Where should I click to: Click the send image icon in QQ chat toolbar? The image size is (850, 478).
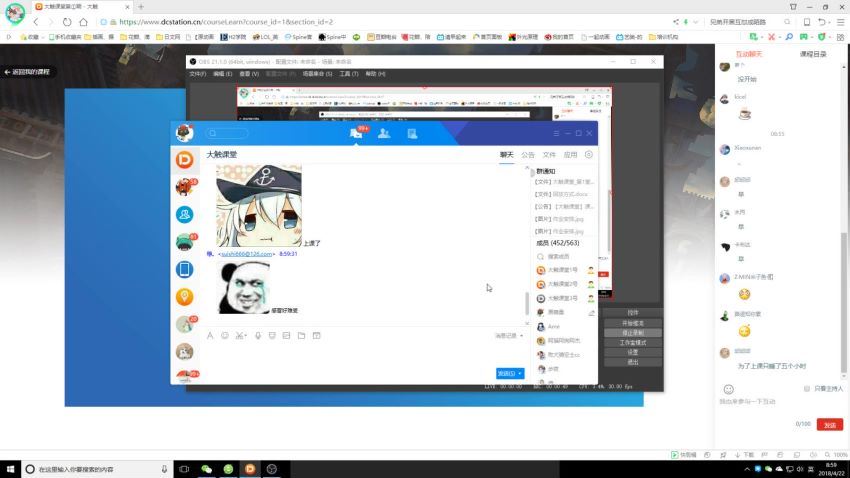[x=286, y=335]
